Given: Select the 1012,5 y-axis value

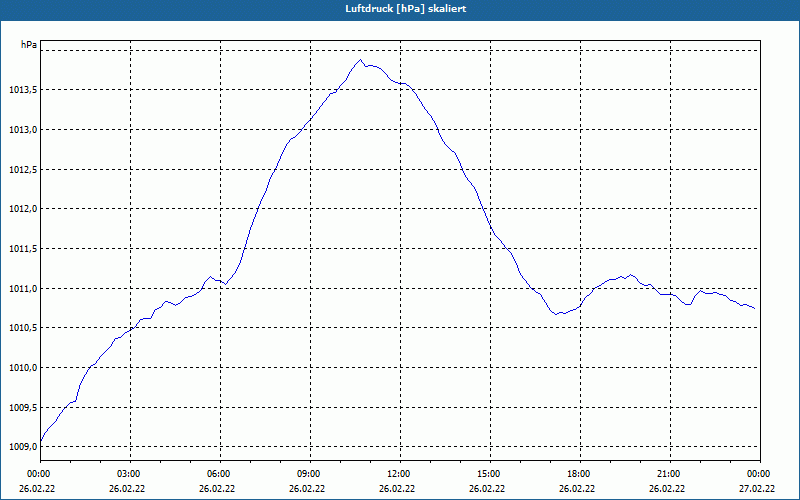Looking at the screenshot, I should tap(23, 169).
